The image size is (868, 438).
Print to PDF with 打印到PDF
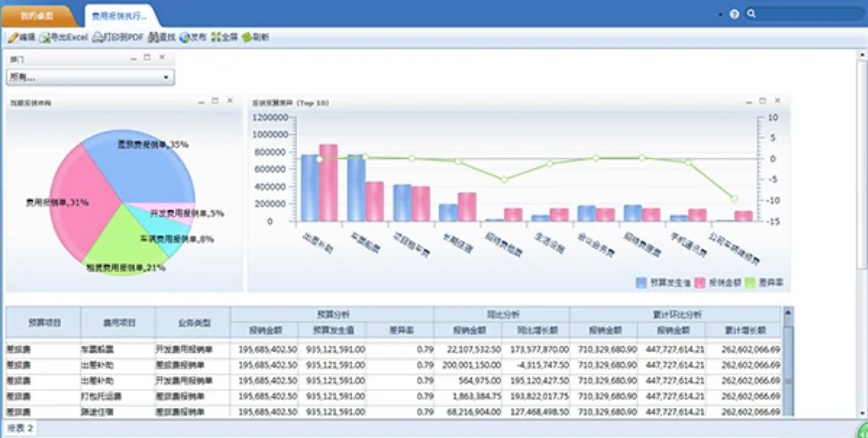pos(118,37)
